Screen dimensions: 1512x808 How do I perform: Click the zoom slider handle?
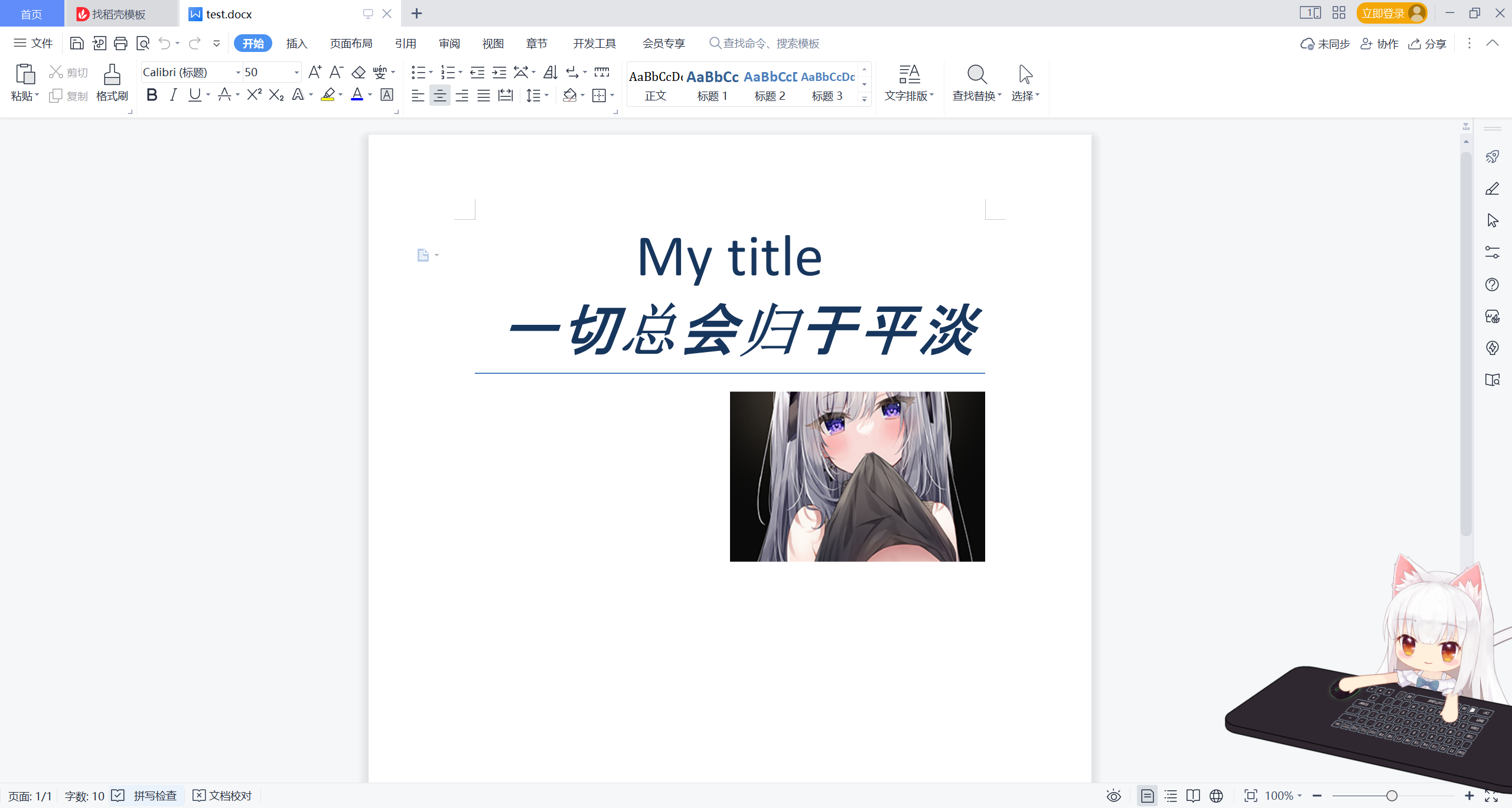[1392, 796]
